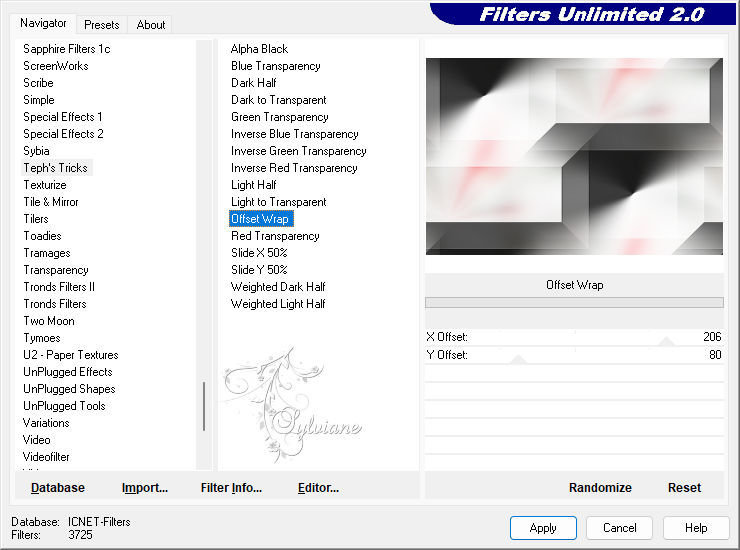Select the Simple filter category
Viewport: 740px width, 550px height.
[x=39, y=100]
